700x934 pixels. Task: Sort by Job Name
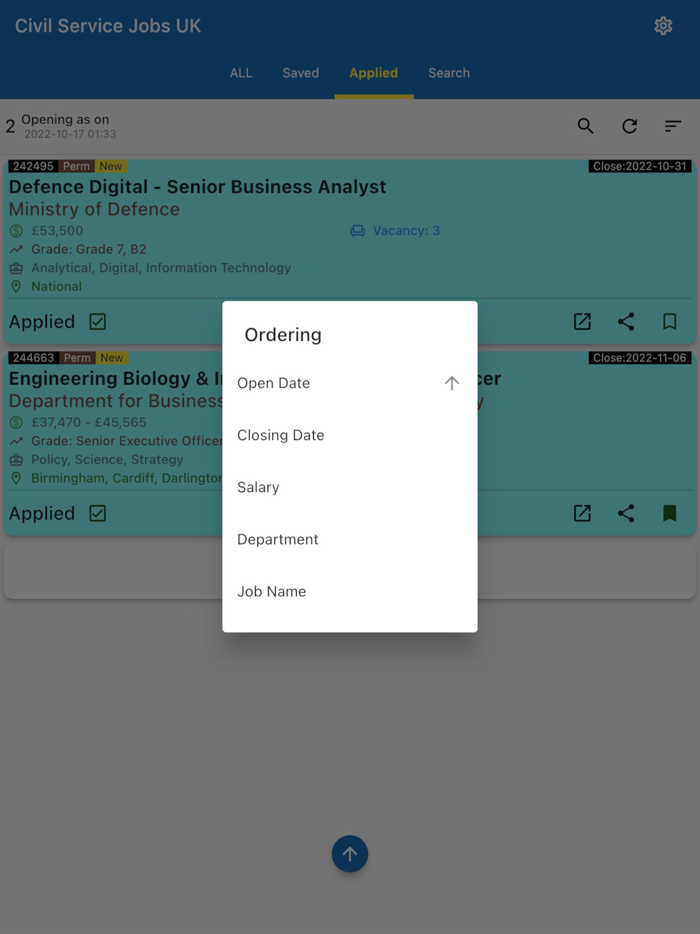point(350,591)
